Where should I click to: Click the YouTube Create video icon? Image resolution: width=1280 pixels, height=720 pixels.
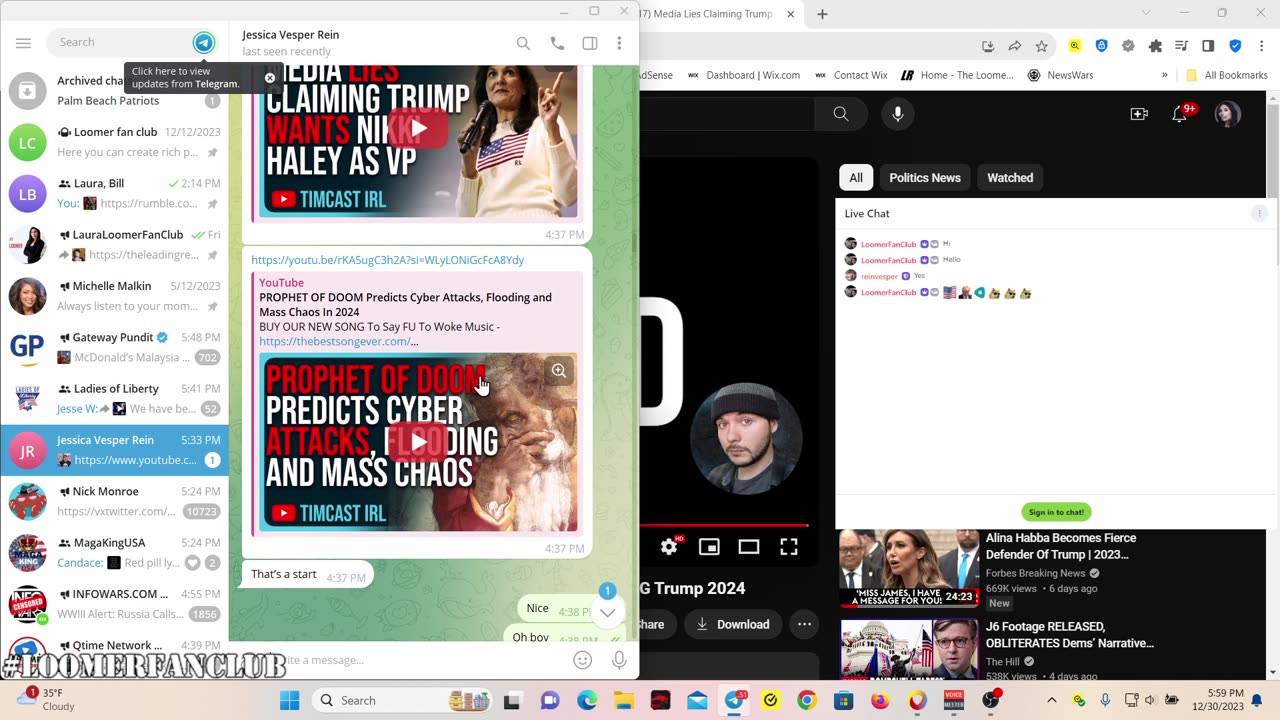pyautogui.click(x=1139, y=114)
